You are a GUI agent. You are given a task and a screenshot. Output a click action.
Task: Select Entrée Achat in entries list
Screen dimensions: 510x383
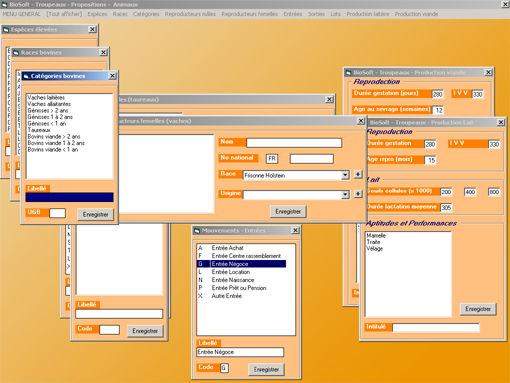[242, 248]
